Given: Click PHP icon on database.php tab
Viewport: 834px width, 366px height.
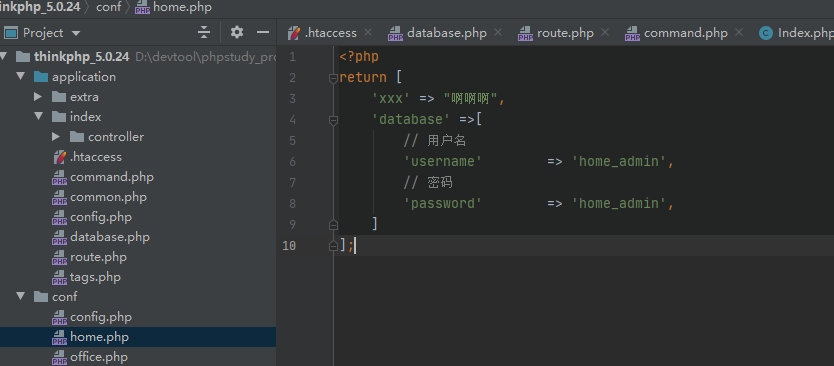Looking at the screenshot, I should pos(395,34).
